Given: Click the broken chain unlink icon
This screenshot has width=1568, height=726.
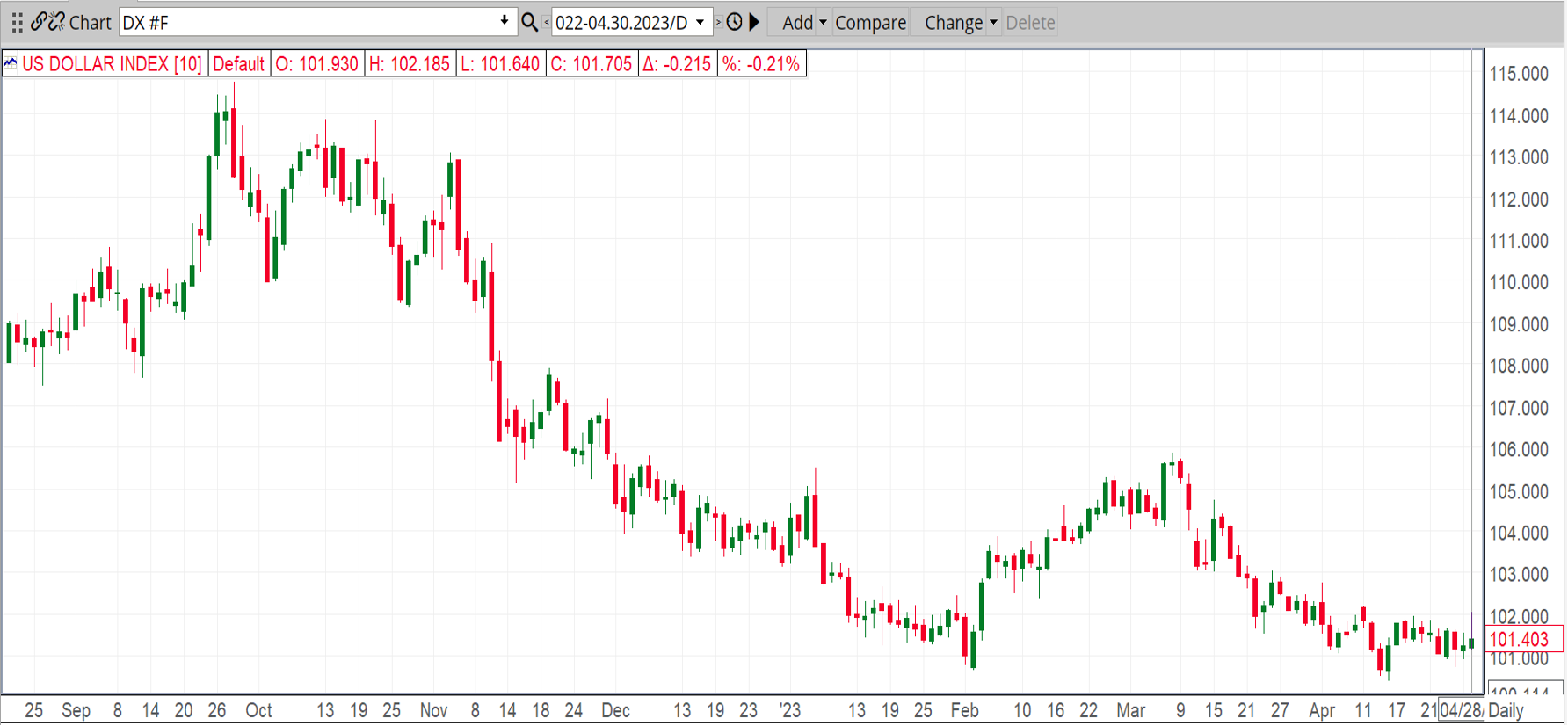Looking at the screenshot, I should [56, 22].
